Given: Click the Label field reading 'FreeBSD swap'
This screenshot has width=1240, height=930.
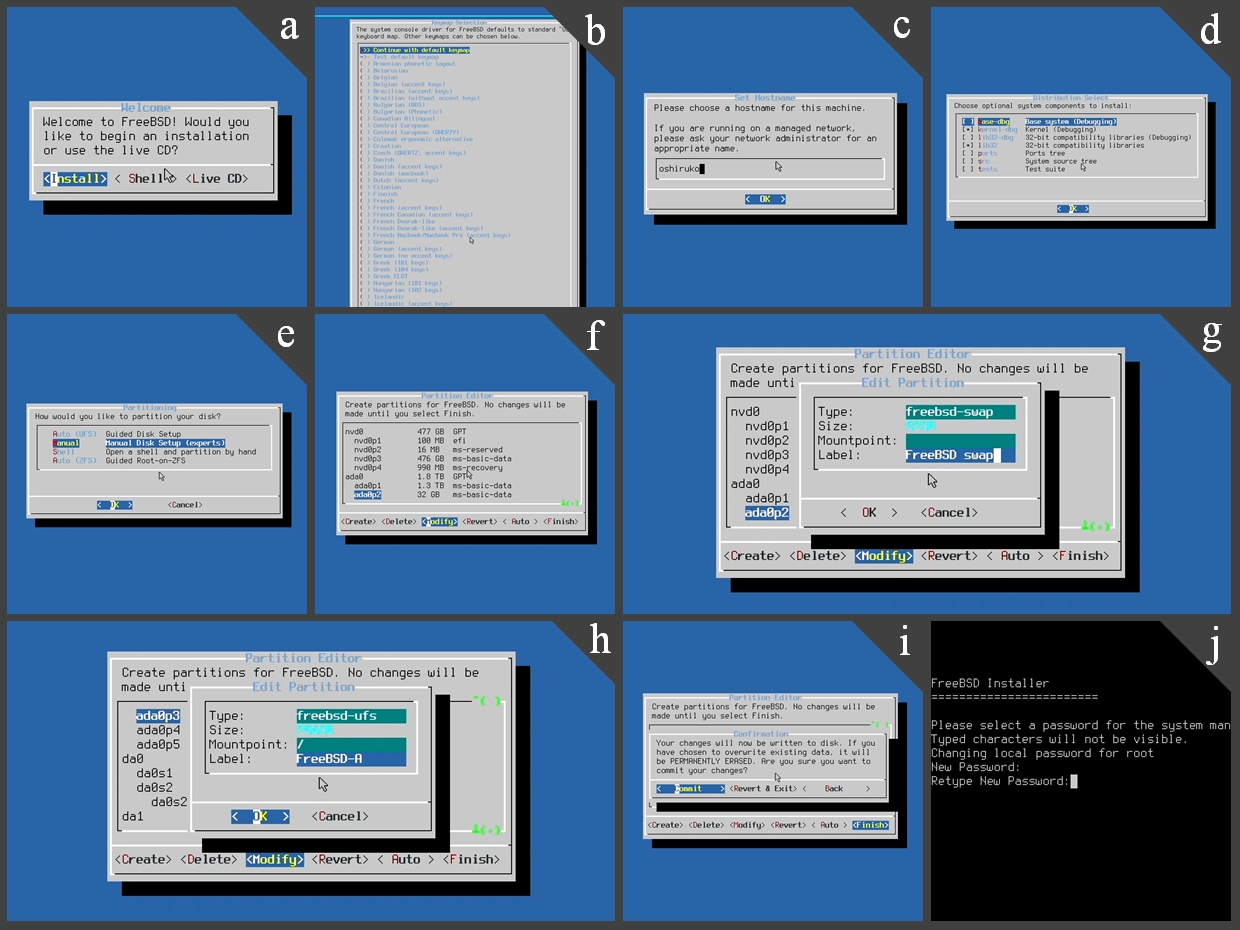Looking at the screenshot, I should [x=960, y=455].
